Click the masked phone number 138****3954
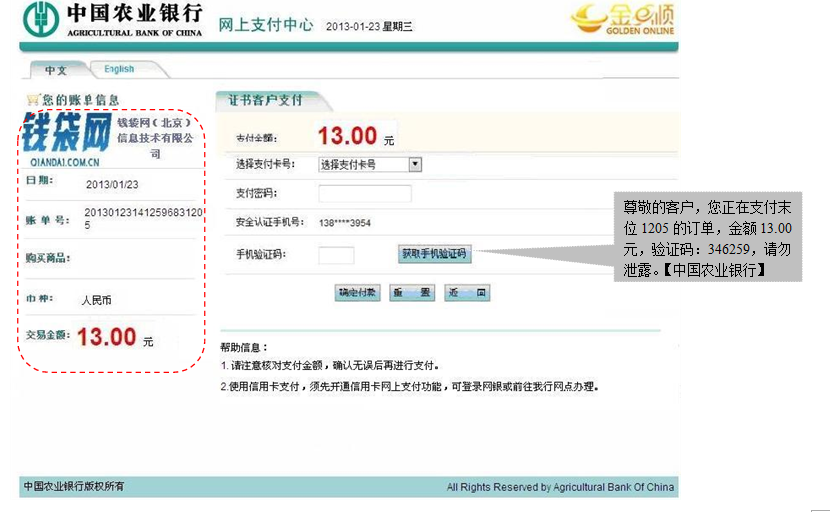This screenshot has width=830, height=512. pyautogui.click(x=345, y=223)
